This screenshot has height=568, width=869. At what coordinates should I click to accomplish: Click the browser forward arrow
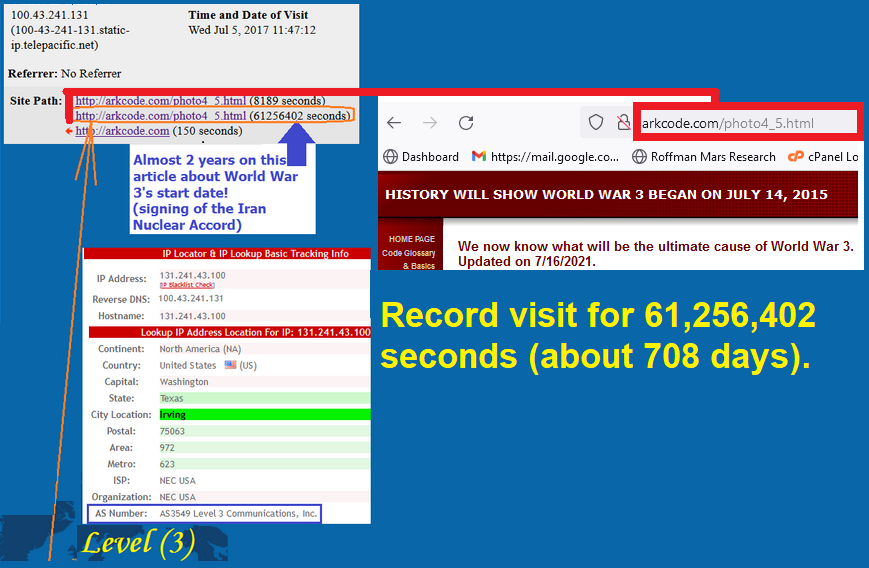(430, 123)
